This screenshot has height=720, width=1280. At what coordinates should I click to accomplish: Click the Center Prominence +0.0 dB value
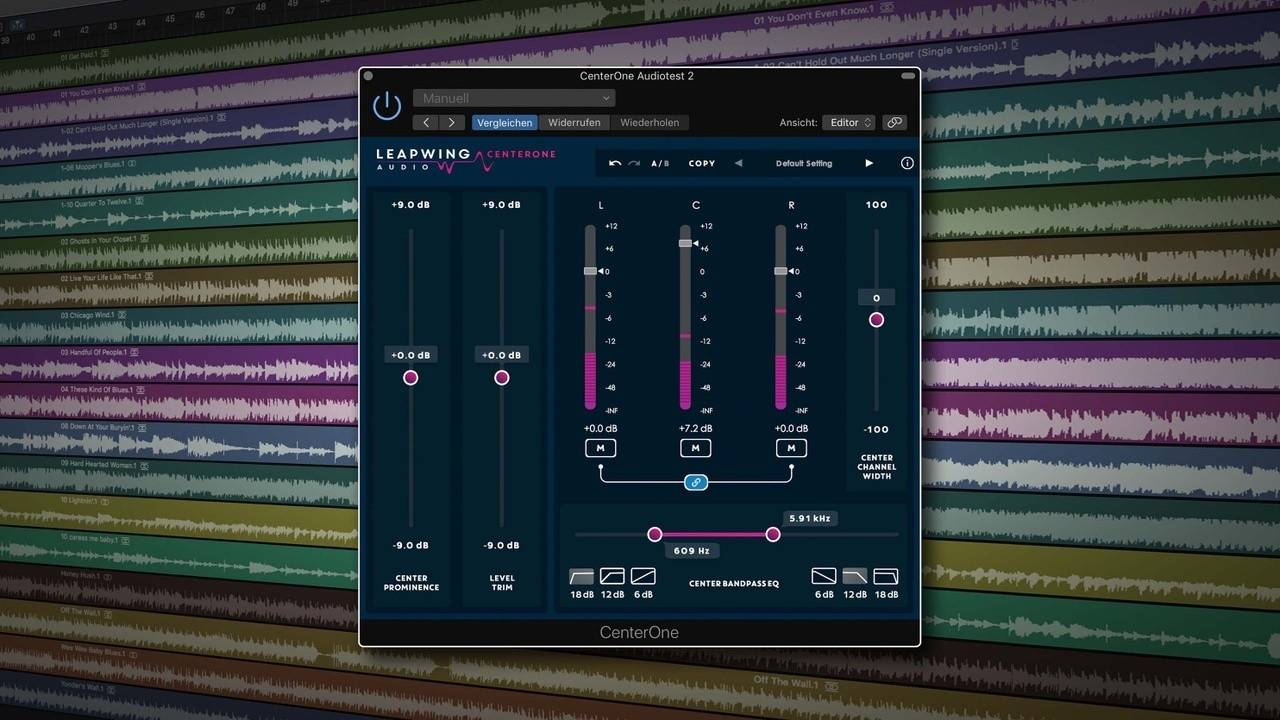(411, 355)
